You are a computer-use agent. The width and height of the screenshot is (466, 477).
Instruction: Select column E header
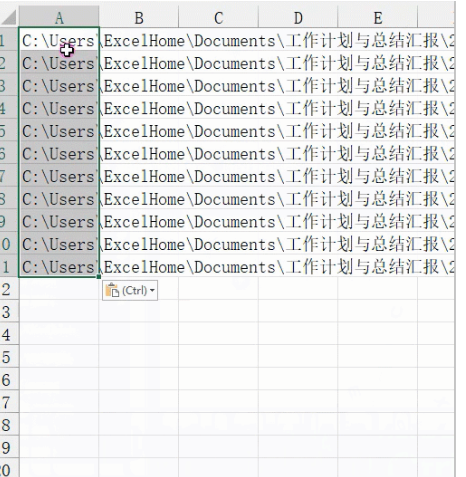(377, 18)
